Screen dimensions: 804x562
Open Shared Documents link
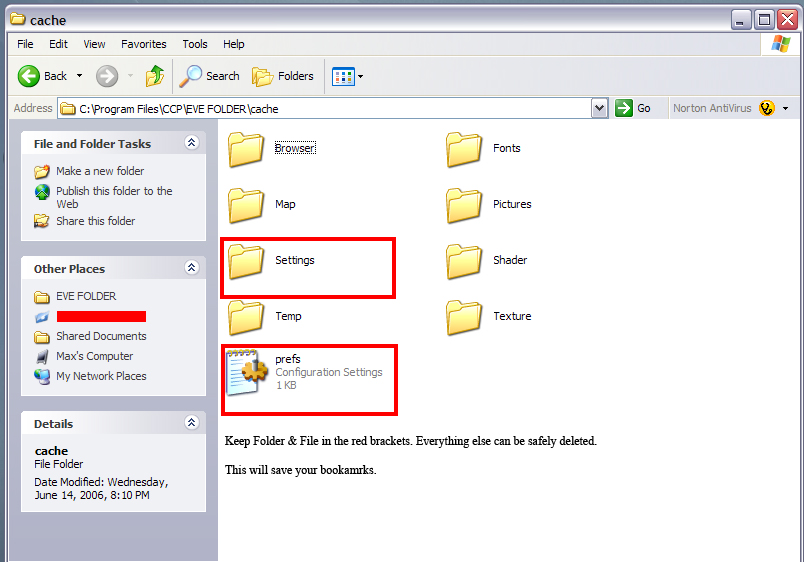(x=101, y=336)
